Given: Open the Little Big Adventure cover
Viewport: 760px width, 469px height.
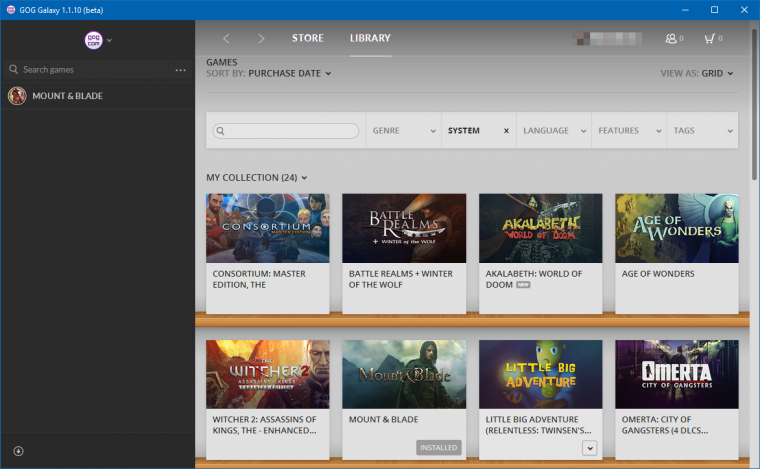Looking at the screenshot, I should [540, 374].
